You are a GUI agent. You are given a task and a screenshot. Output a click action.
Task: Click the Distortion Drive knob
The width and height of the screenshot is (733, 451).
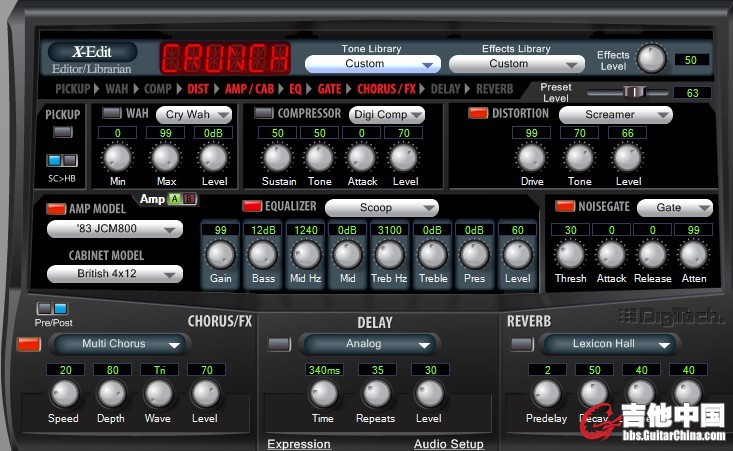tap(532, 157)
